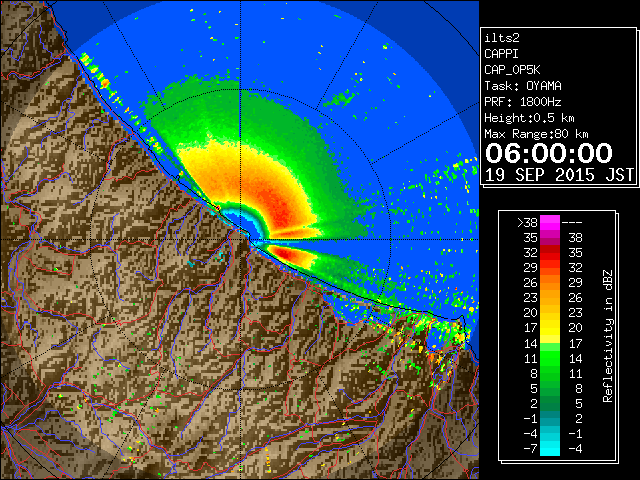Click the "Reflectivity in dBZ" legend title
The image size is (640, 480).
coord(608,336)
